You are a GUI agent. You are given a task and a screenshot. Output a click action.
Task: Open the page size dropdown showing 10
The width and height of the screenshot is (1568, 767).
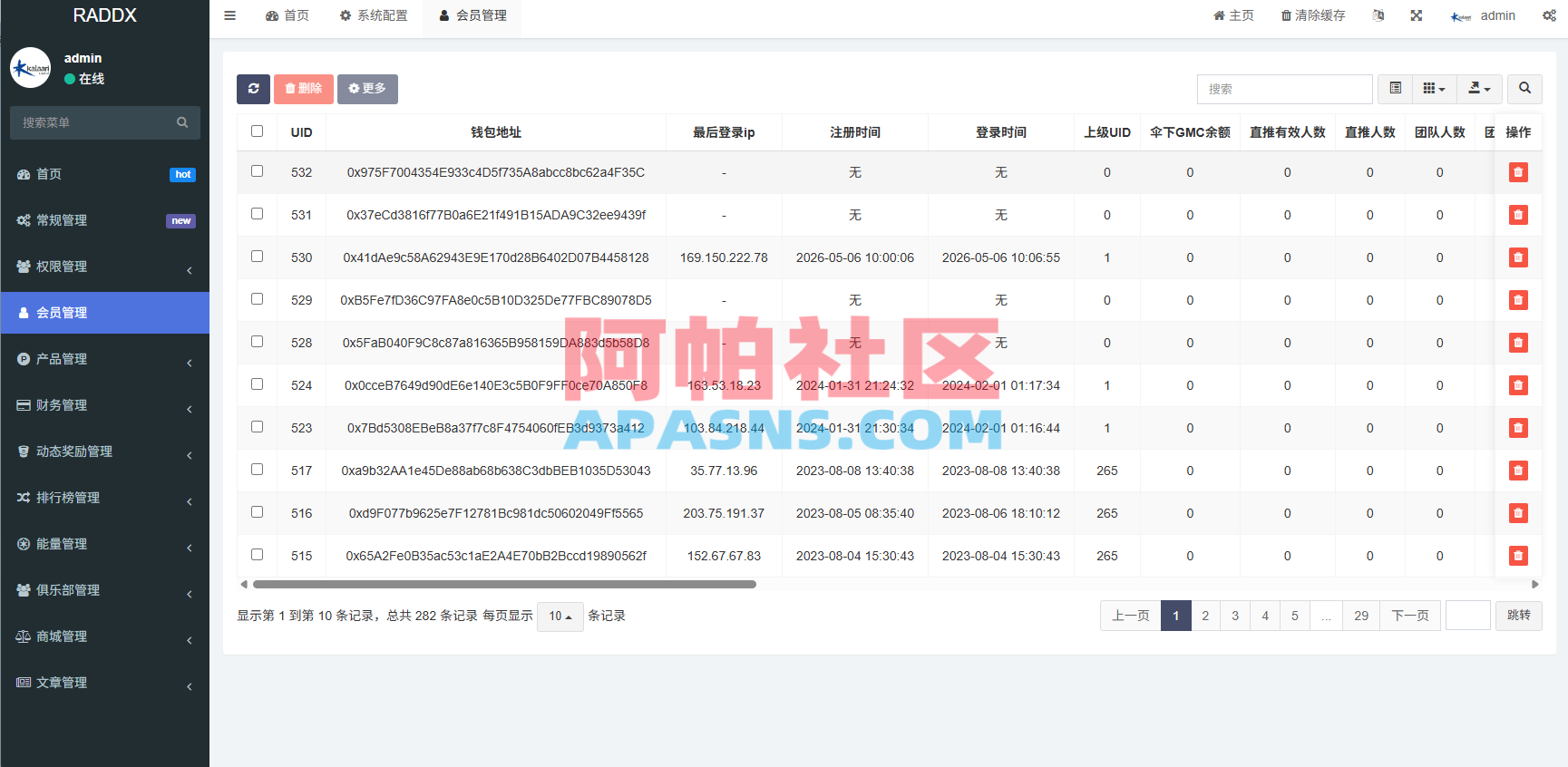click(560, 617)
